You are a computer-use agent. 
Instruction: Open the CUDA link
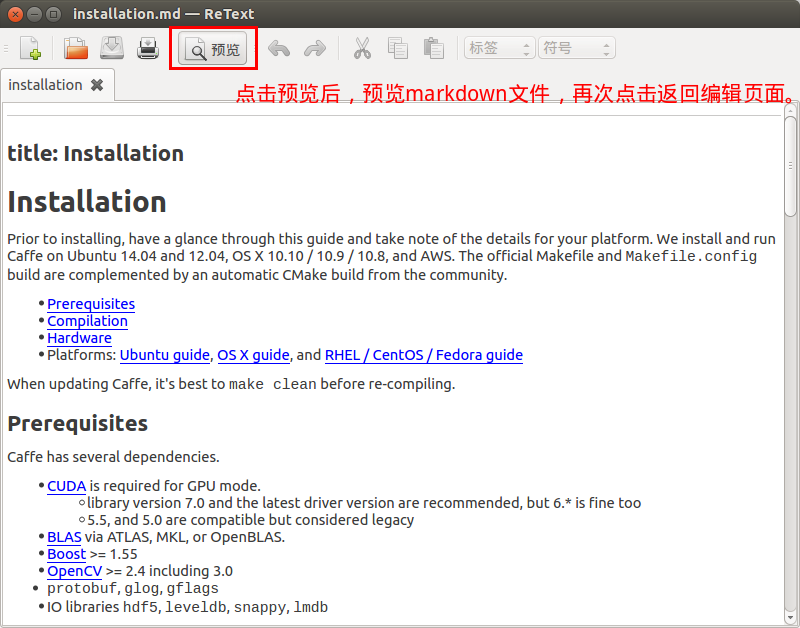66,486
